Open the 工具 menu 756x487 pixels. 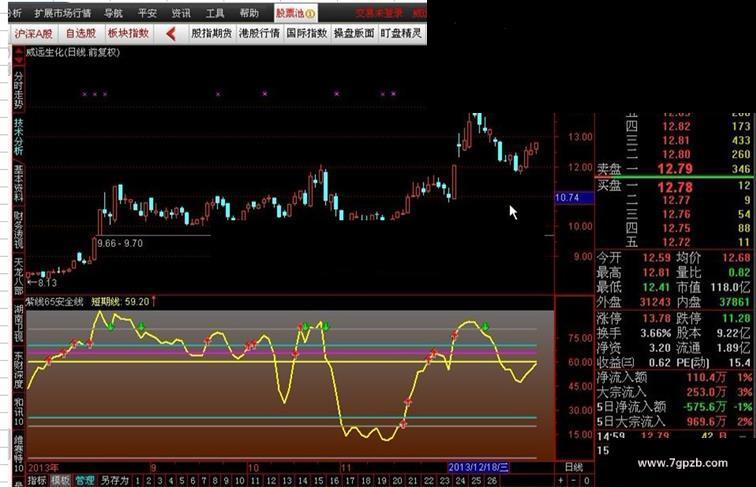point(215,13)
